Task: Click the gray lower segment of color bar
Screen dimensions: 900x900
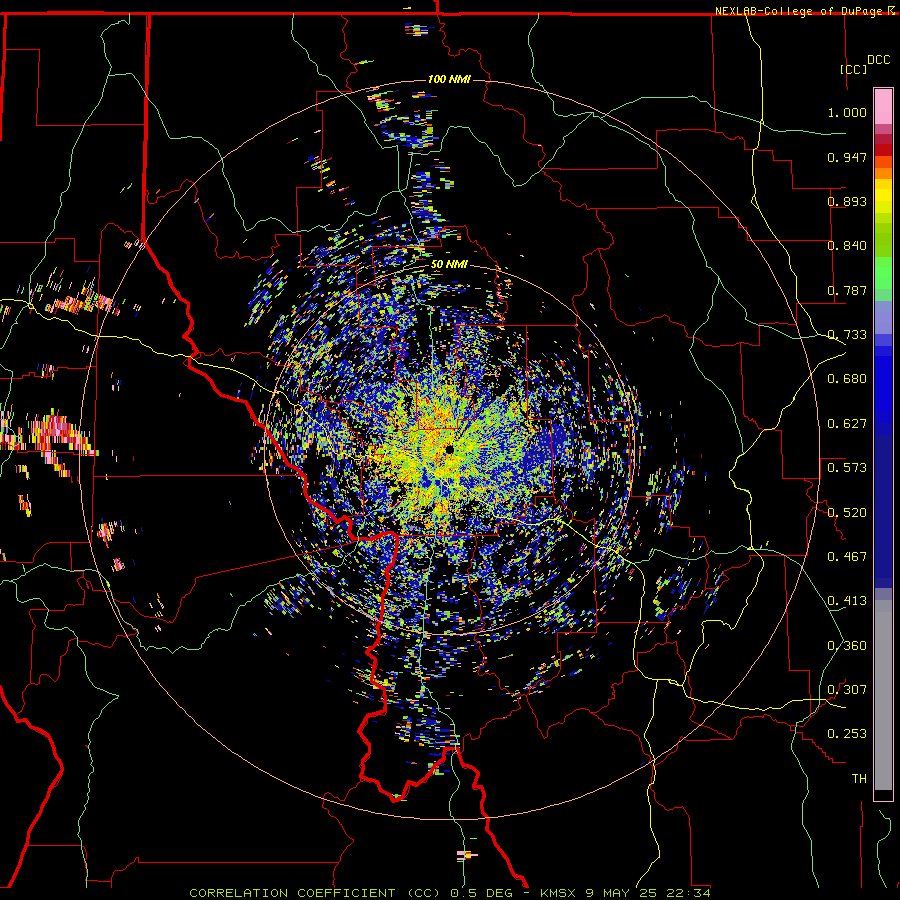Action: point(883,695)
